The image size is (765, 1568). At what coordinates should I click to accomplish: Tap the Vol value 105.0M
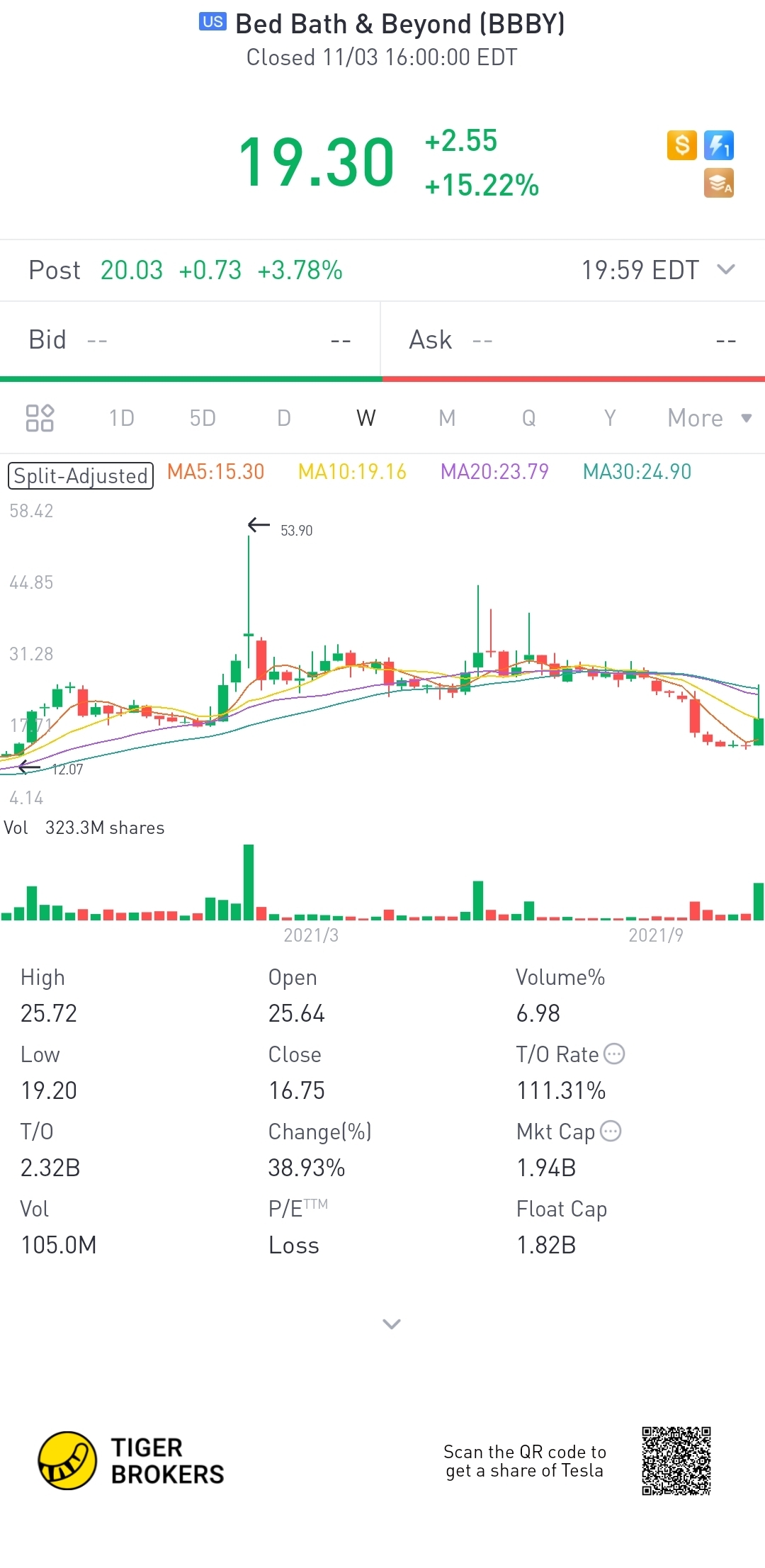click(59, 1245)
